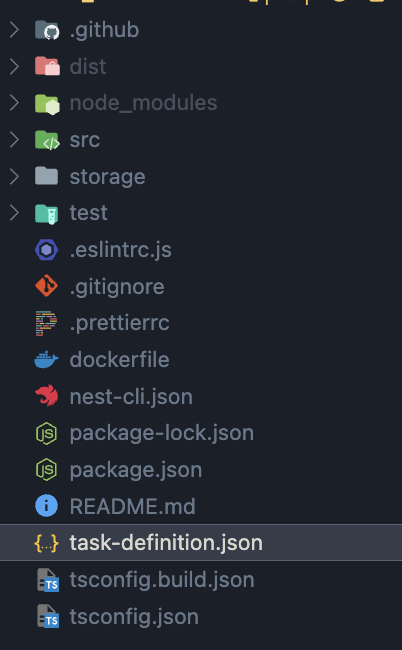This screenshot has width=402, height=650.
Task: Expand the test folder arrow
Action: click(15, 213)
